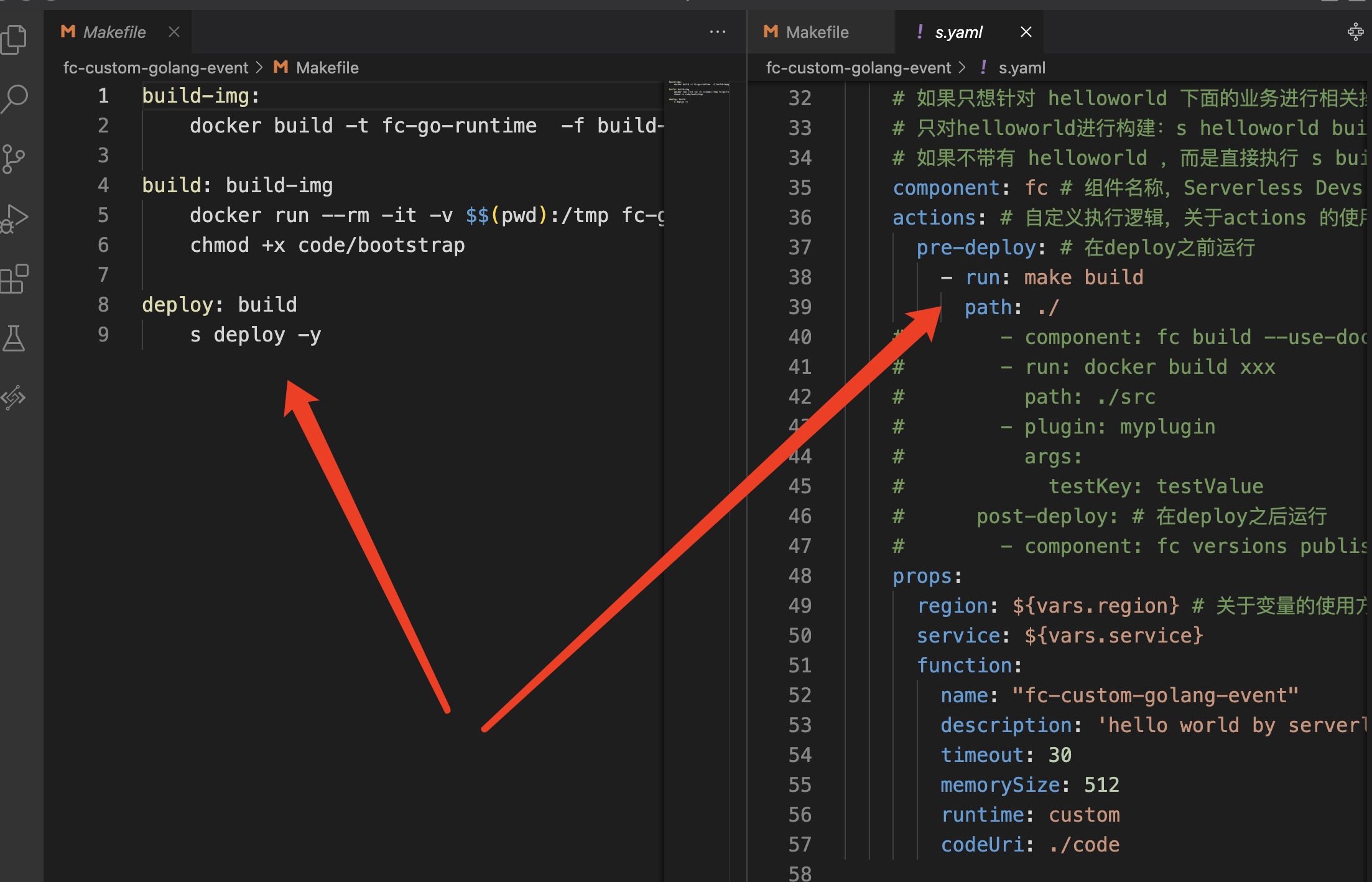
Task: Open the Testing flask view
Action: pos(13,338)
